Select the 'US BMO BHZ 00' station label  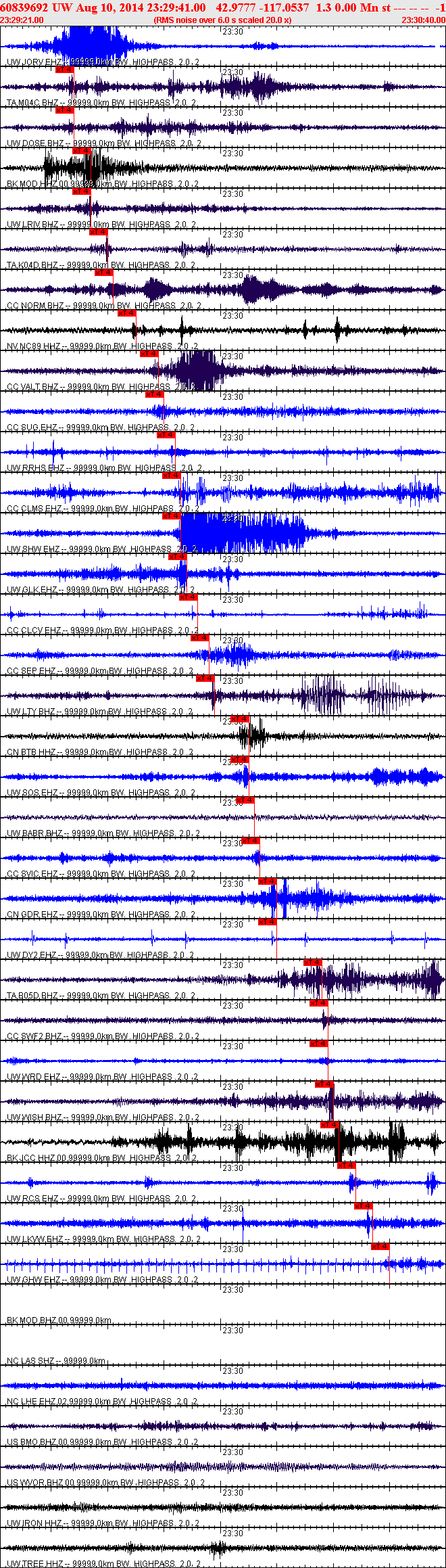(37, 1442)
